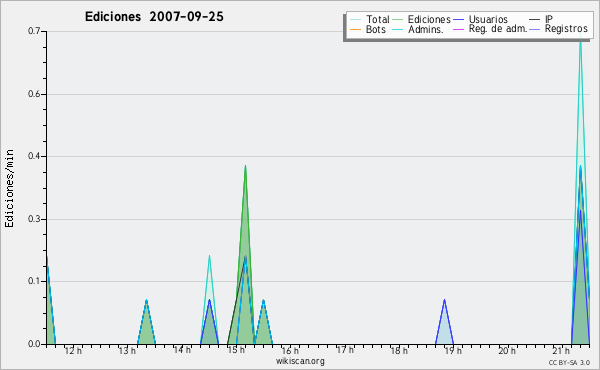The width and height of the screenshot is (600, 370).
Task: Select the Usuarios legend label
Action: coord(488,19)
